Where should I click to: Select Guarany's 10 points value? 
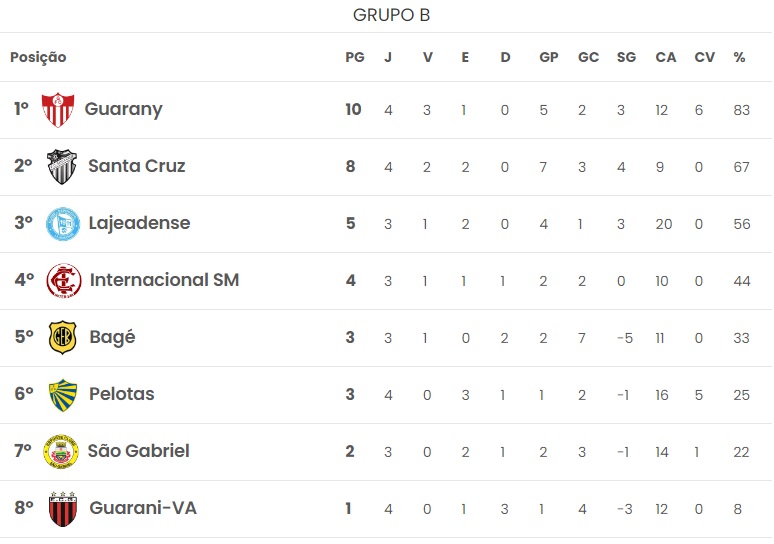point(353,109)
